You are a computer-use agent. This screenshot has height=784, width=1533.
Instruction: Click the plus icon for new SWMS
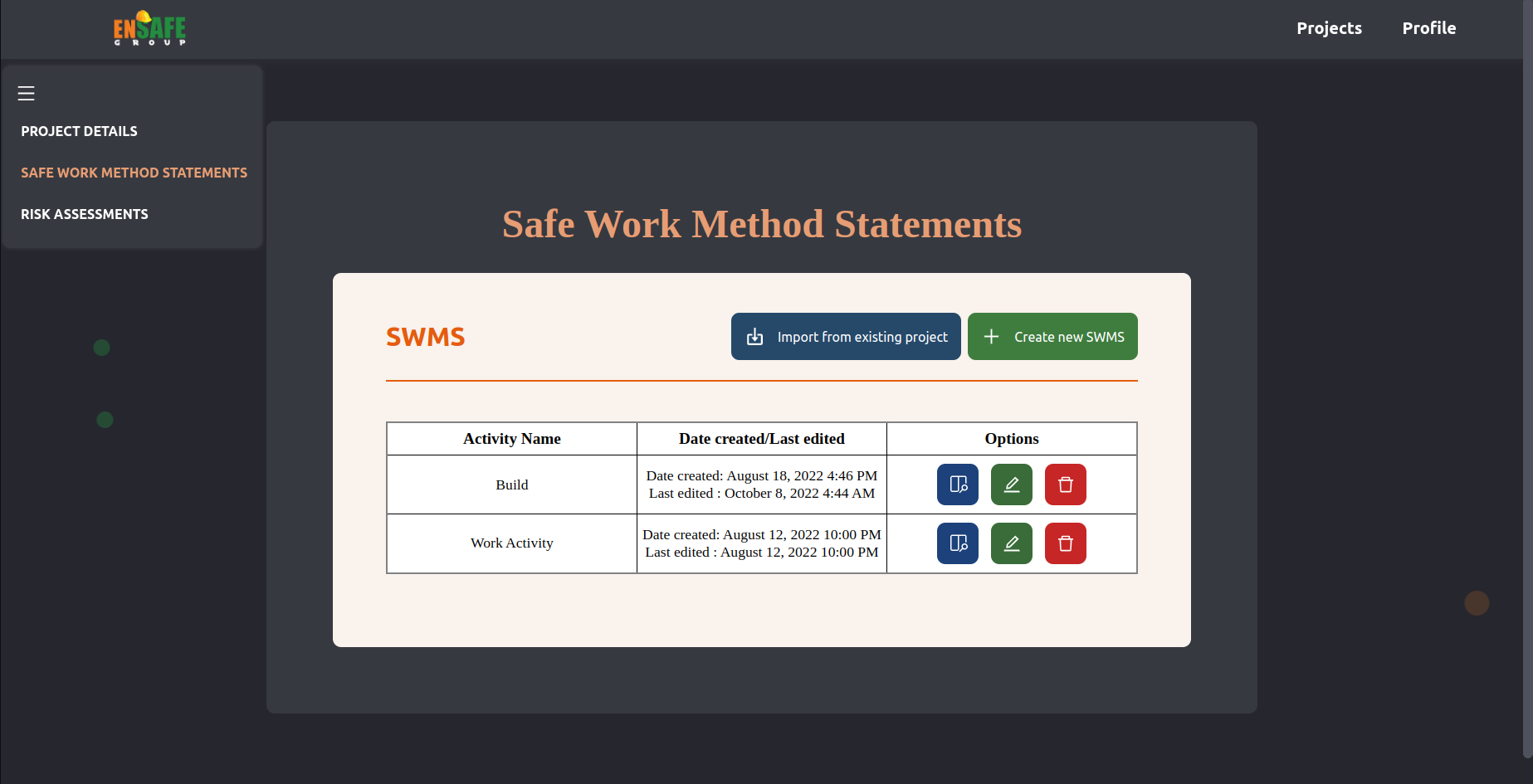[x=991, y=337]
